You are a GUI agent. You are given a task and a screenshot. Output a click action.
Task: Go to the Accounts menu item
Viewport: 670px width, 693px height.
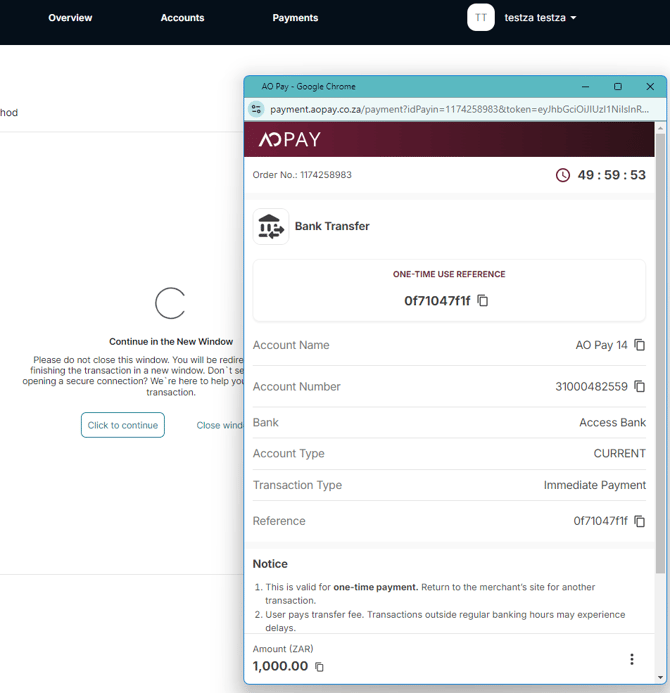pos(183,18)
